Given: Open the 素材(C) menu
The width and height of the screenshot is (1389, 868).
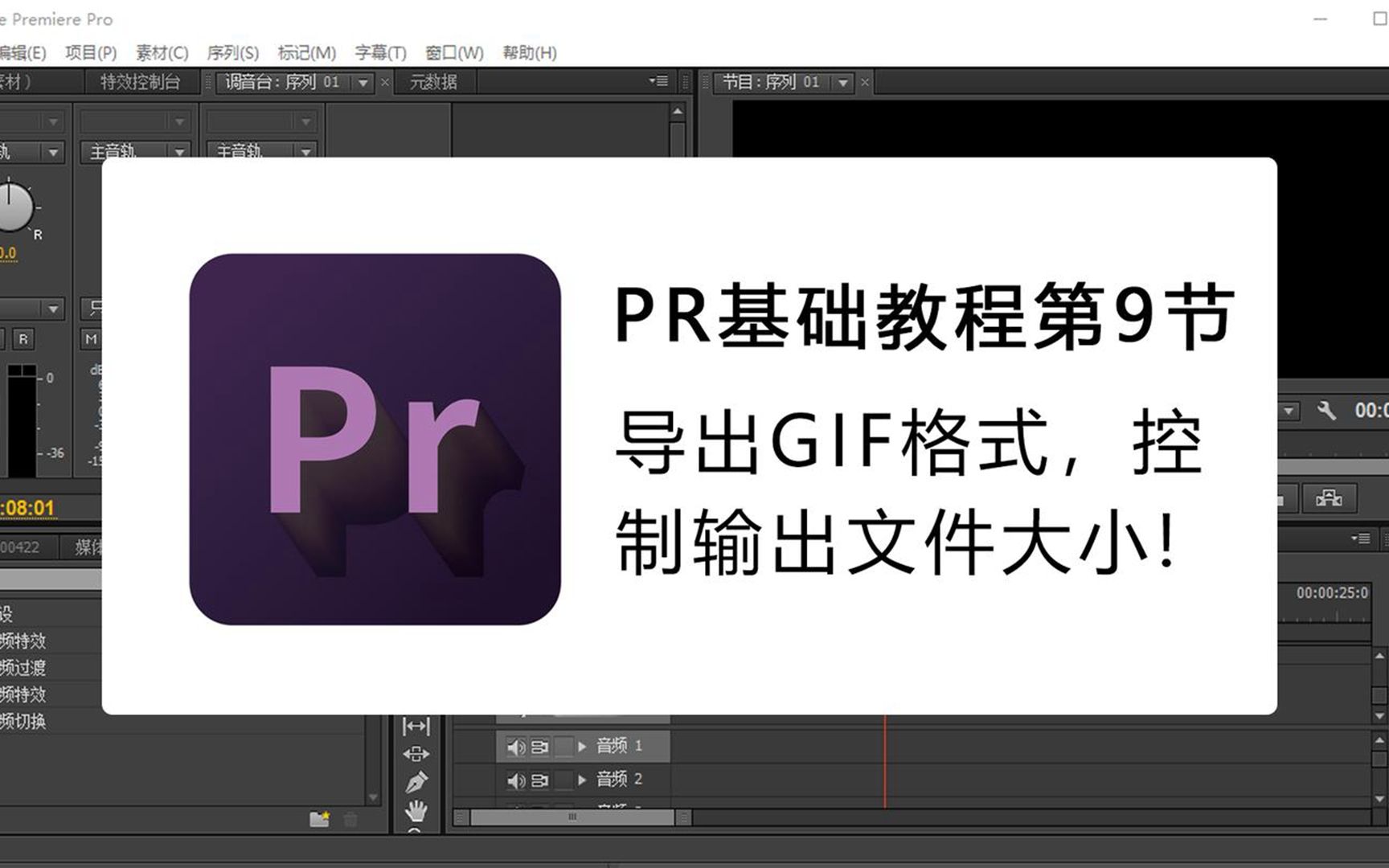Looking at the screenshot, I should pyautogui.click(x=162, y=53).
